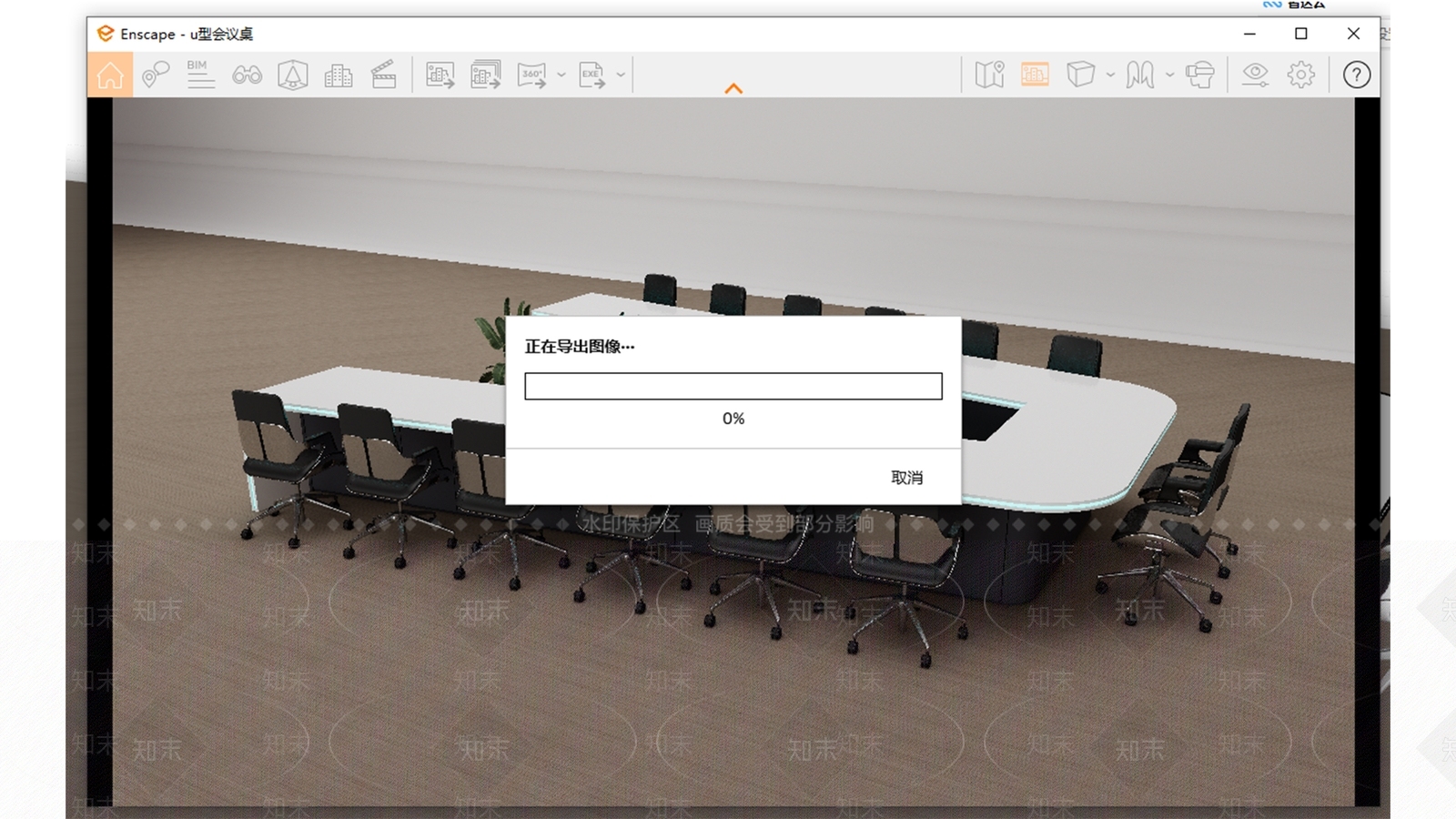Minimize the Enscape window

(x=1249, y=34)
